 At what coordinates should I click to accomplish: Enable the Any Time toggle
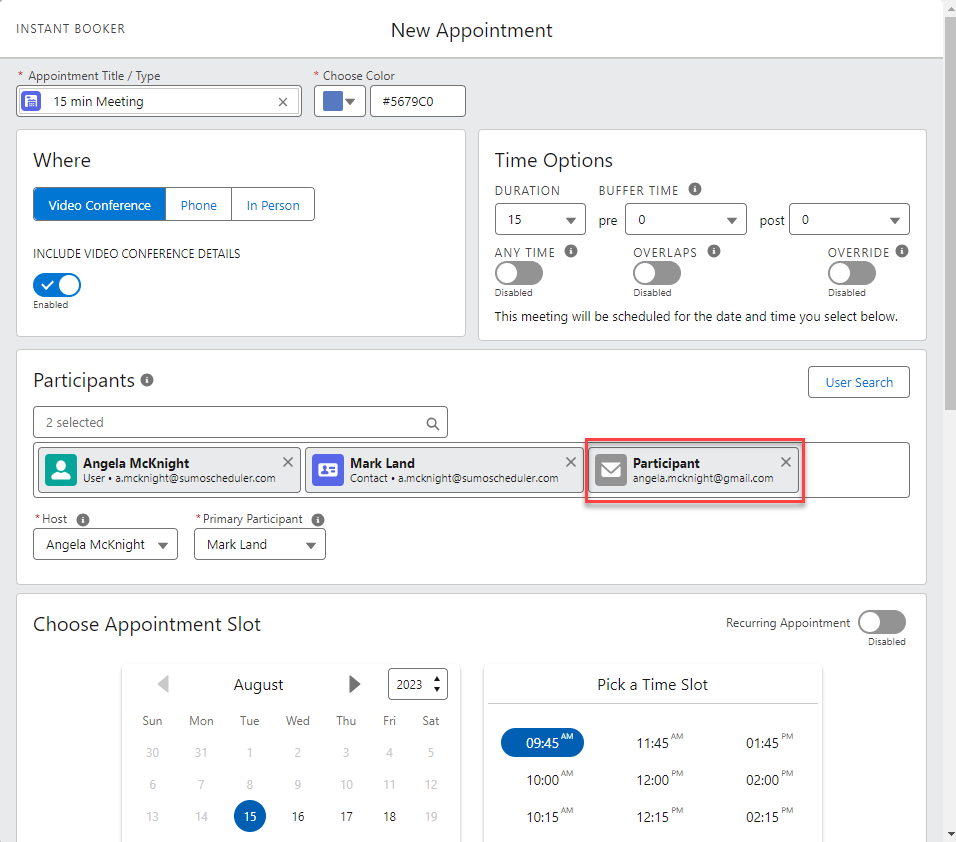(519, 273)
